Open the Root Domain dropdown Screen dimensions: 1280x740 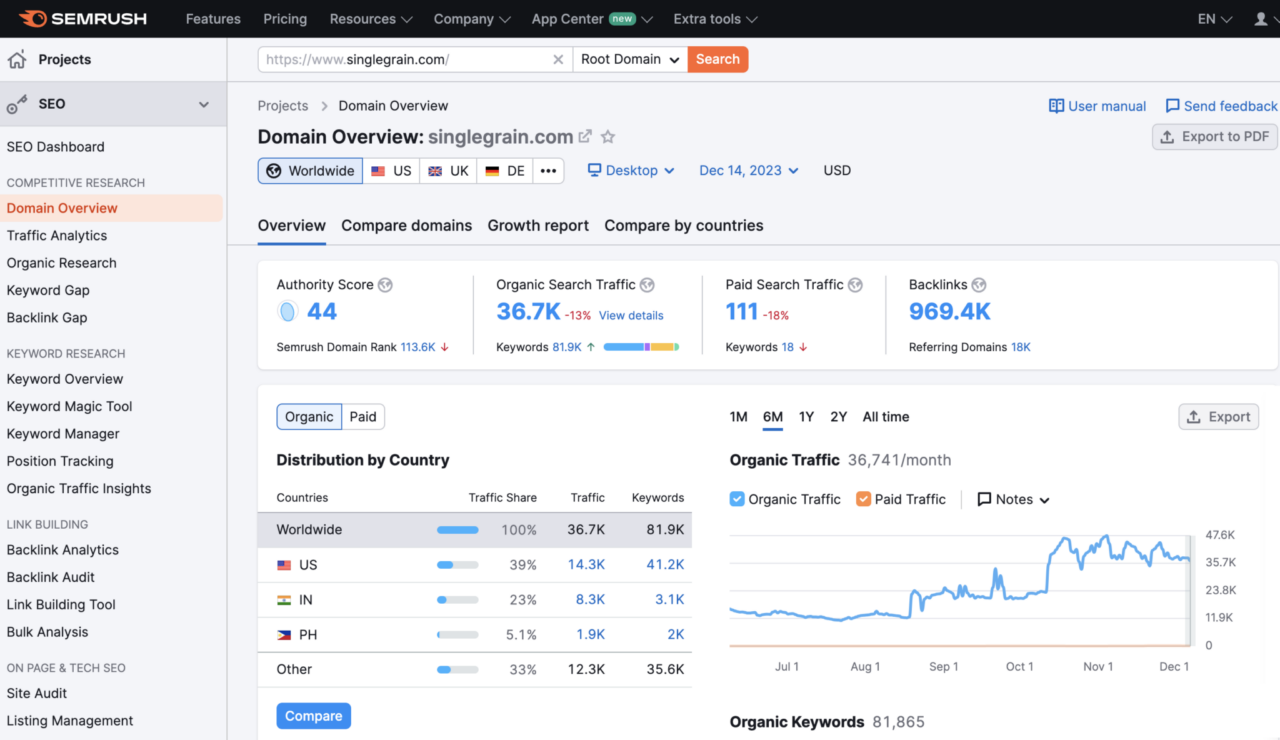pos(630,60)
